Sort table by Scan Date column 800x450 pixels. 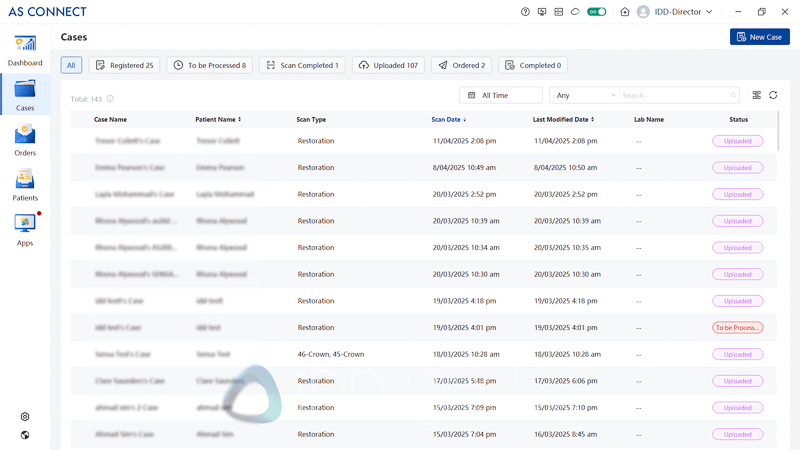pos(448,119)
